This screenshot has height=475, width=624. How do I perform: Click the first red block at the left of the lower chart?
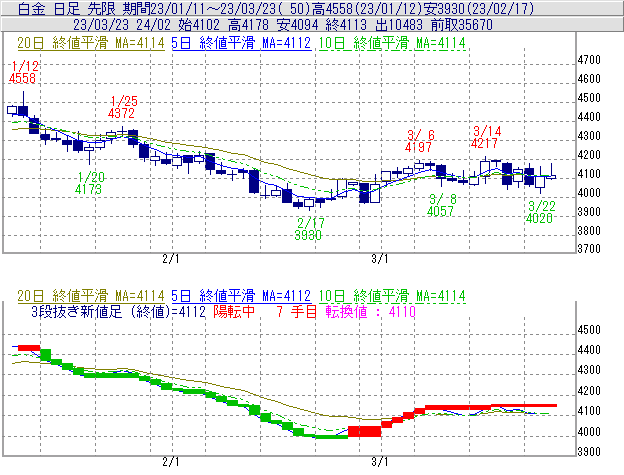coord(29,348)
